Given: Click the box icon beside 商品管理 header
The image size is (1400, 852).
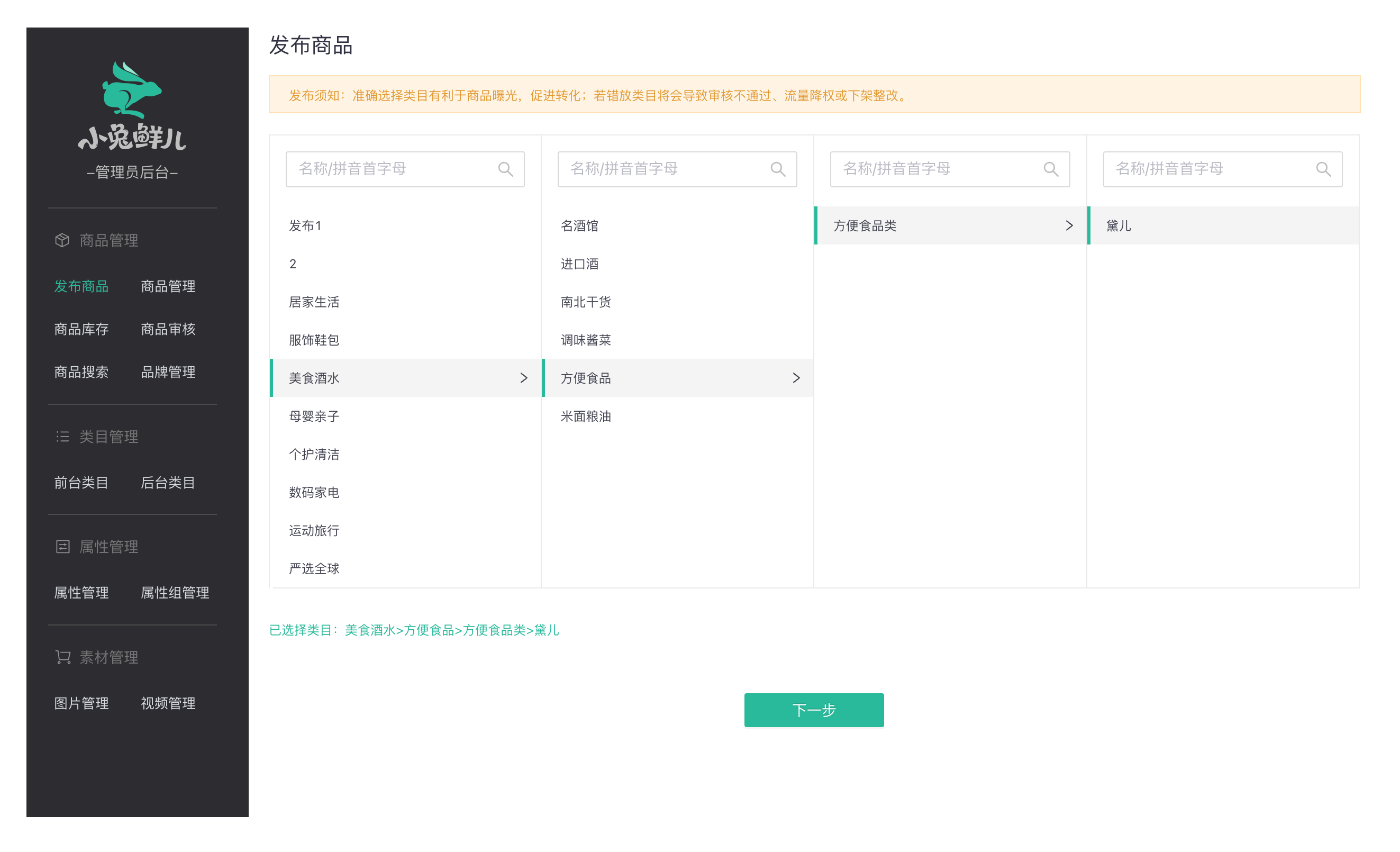Looking at the screenshot, I should (62, 240).
